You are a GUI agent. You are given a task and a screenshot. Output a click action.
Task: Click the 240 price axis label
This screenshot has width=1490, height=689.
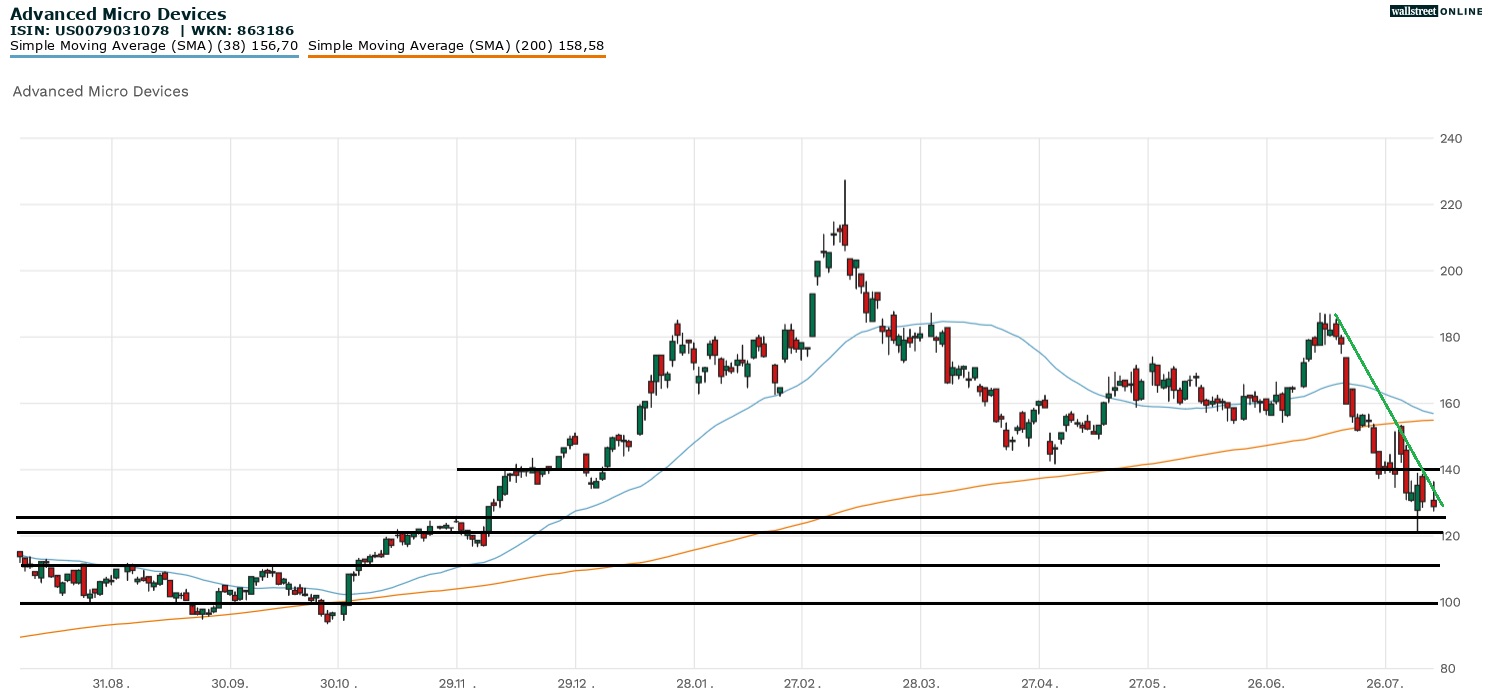point(1450,138)
